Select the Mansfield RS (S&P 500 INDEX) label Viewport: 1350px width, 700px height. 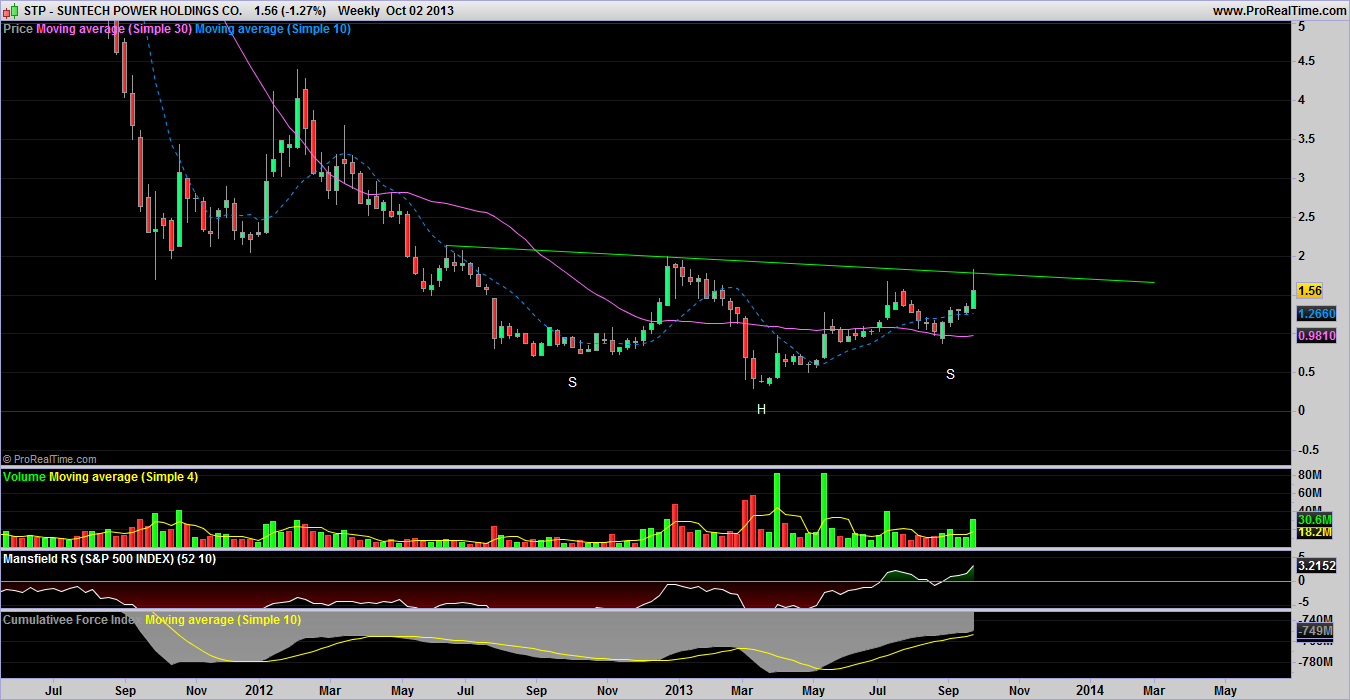[x=95, y=559]
